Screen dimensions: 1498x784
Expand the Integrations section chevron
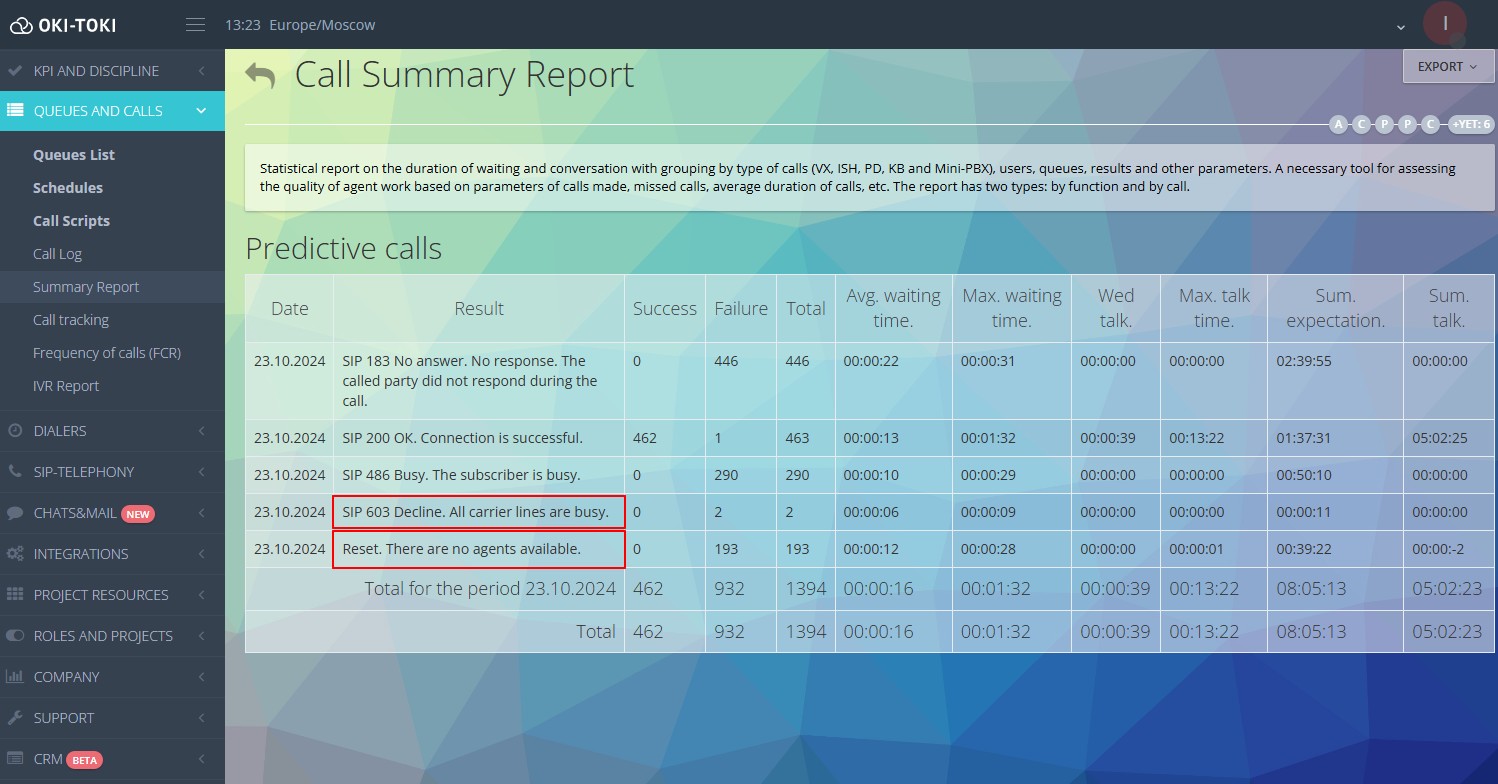tap(202, 554)
